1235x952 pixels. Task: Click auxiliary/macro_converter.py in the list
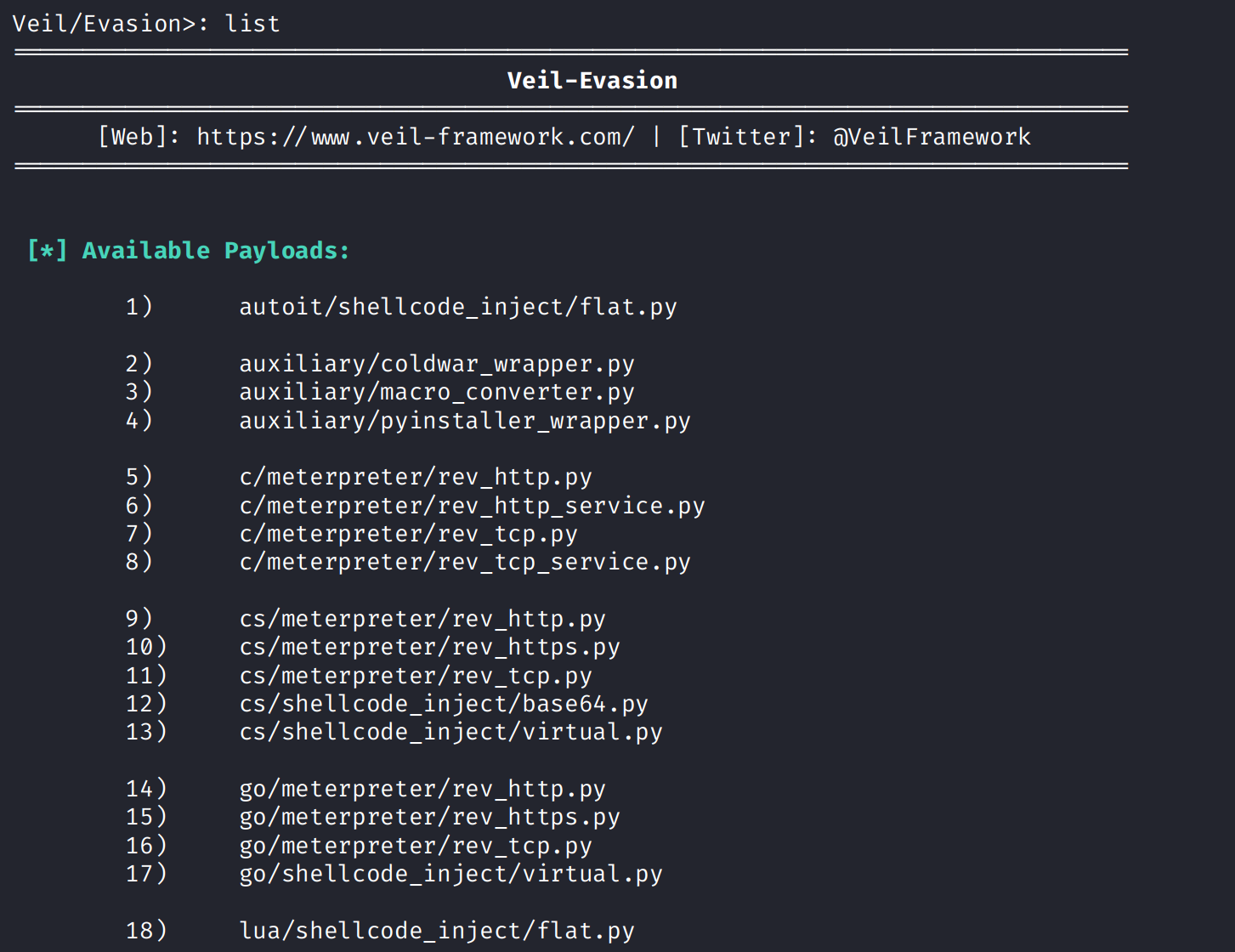[x=437, y=392]
